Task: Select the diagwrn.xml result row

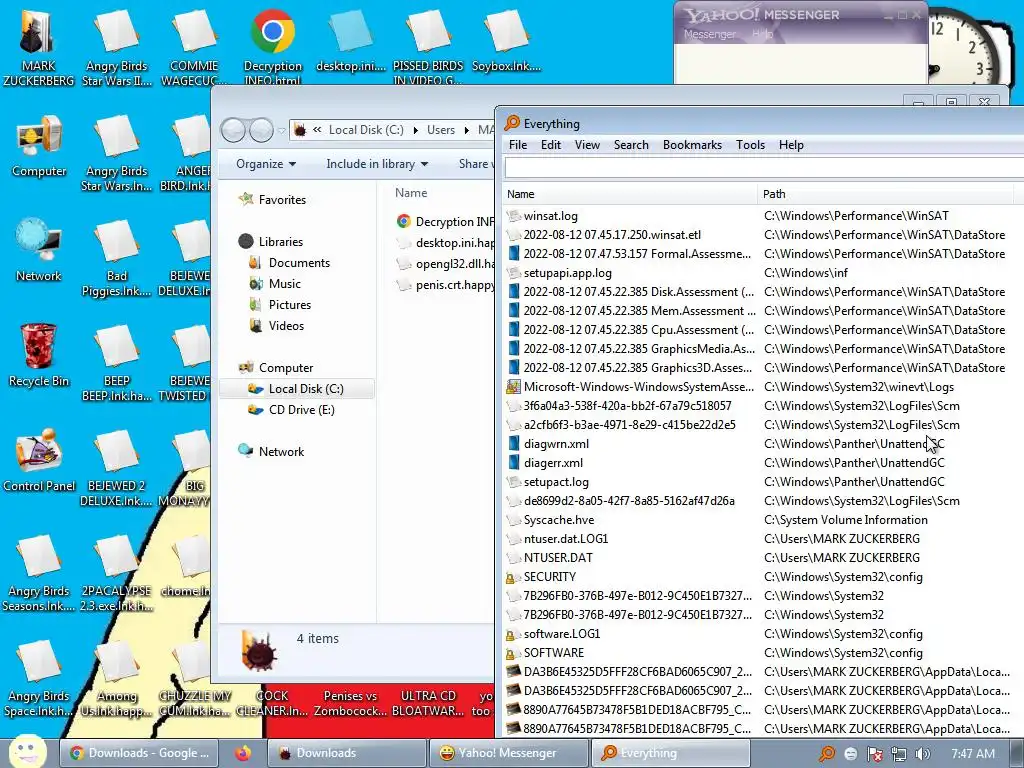Action: point(763,443)
